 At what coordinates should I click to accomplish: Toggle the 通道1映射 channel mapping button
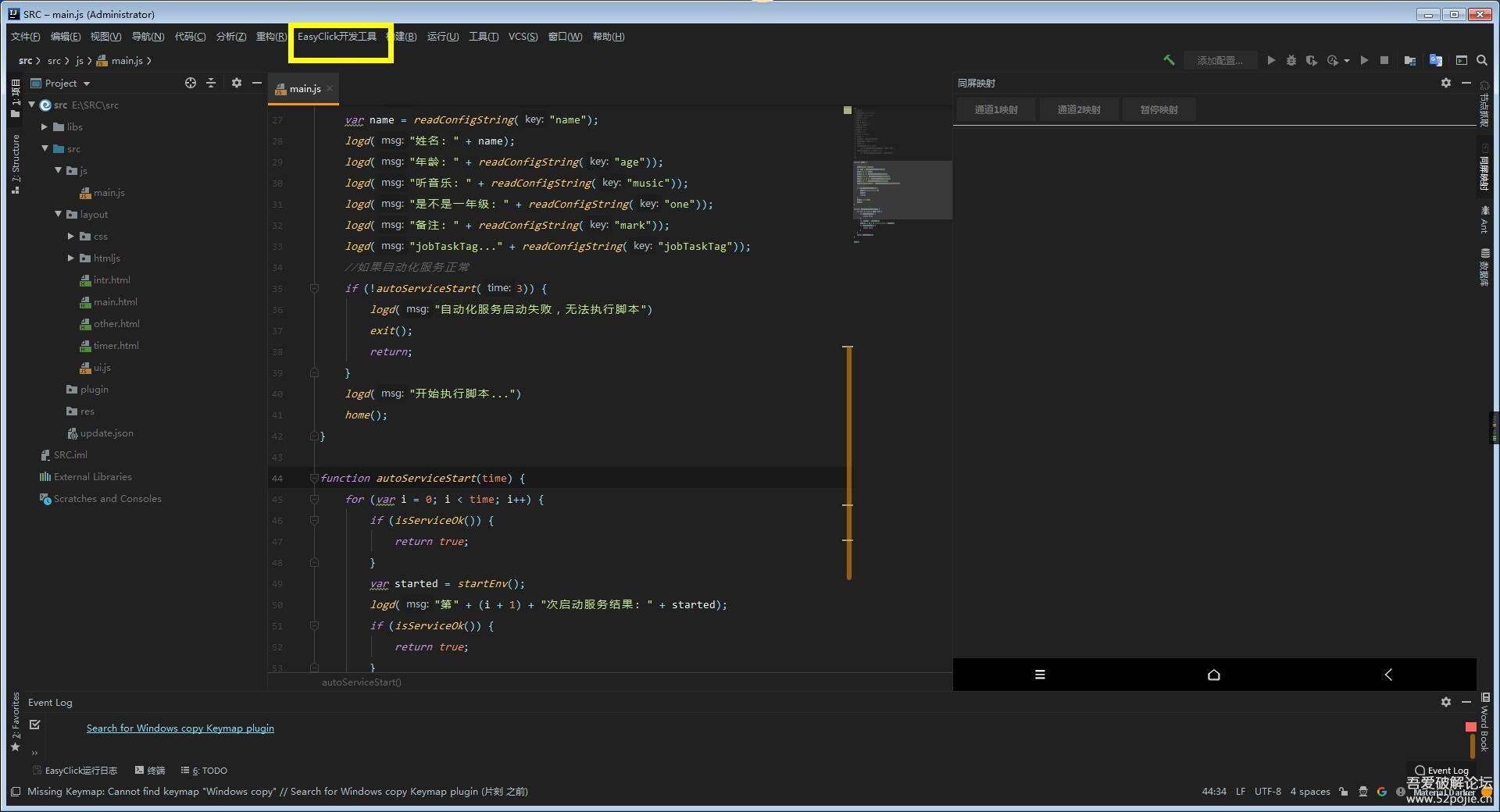pos(996,110)
